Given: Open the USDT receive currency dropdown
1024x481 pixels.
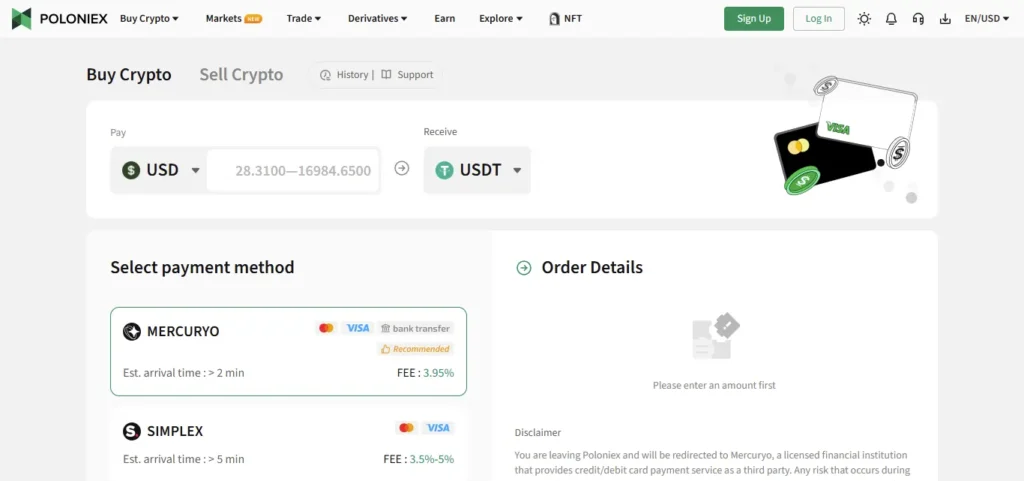Looking at the screenshot, I should coord(477,170).
